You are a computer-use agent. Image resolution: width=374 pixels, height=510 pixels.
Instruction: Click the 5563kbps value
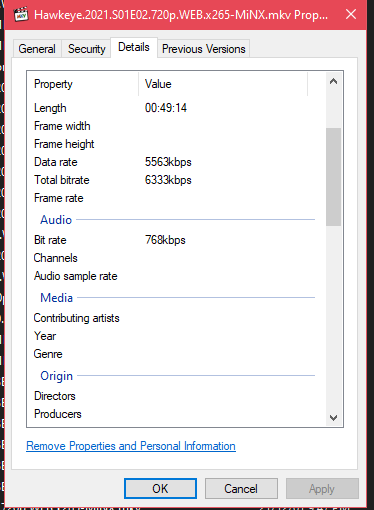[168, 162]
